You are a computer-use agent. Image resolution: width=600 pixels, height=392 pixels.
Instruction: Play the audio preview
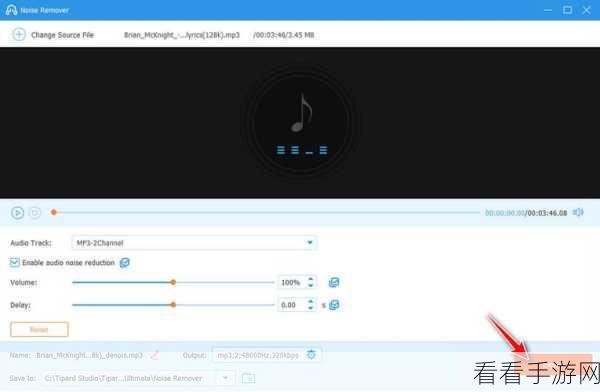[x=17, y=213]
